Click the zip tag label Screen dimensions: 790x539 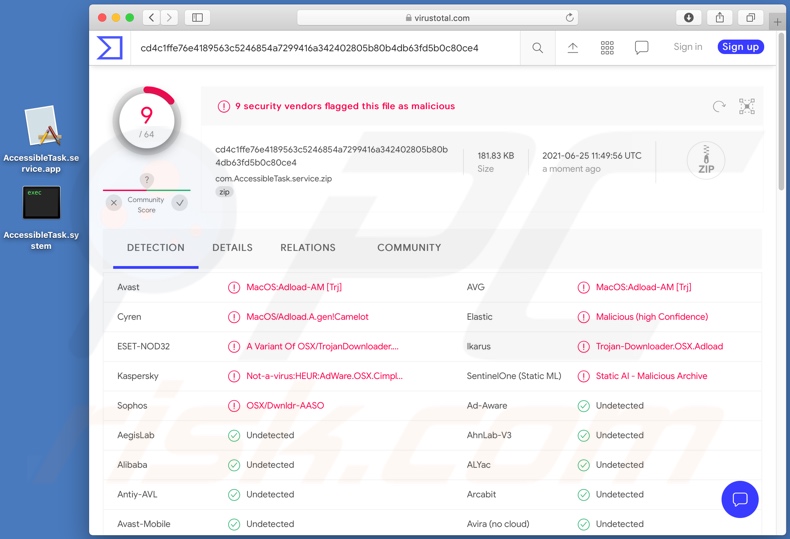click(224, 192)
